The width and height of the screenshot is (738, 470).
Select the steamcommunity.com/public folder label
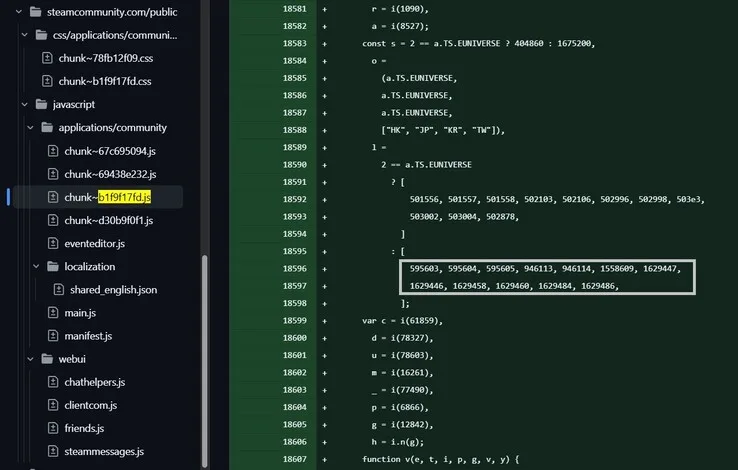point(112,12)
